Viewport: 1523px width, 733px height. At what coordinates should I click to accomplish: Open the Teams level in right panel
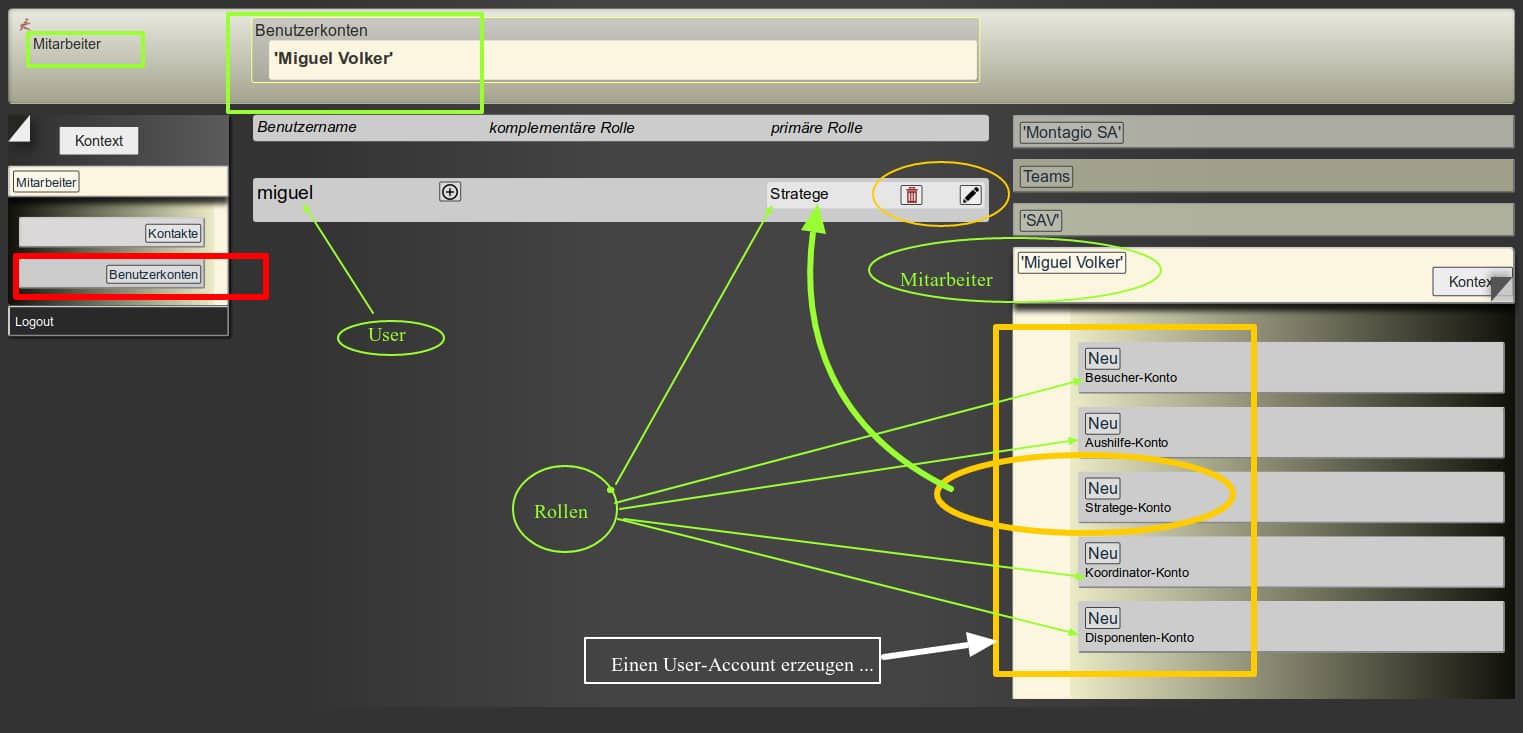1046,176
